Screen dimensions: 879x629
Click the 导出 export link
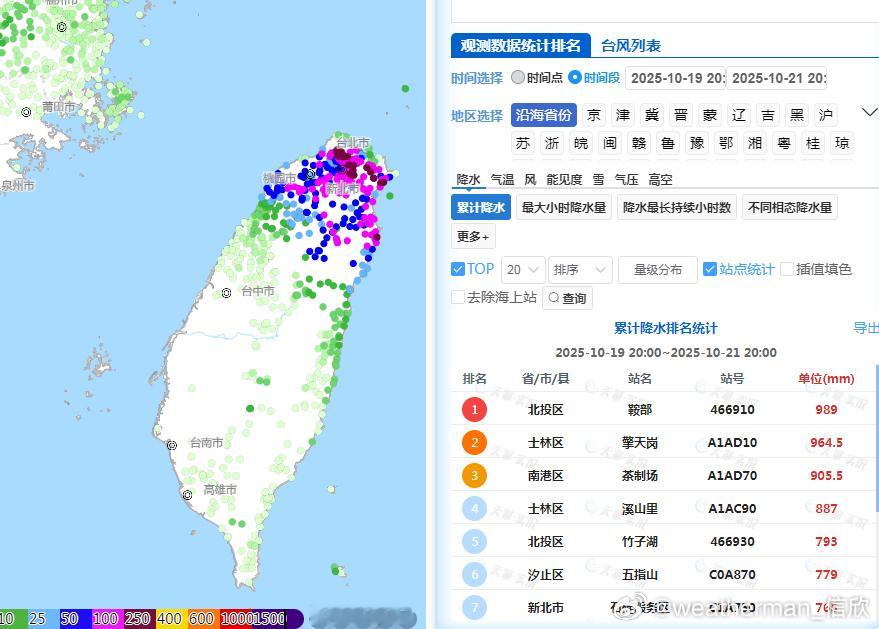866,328
